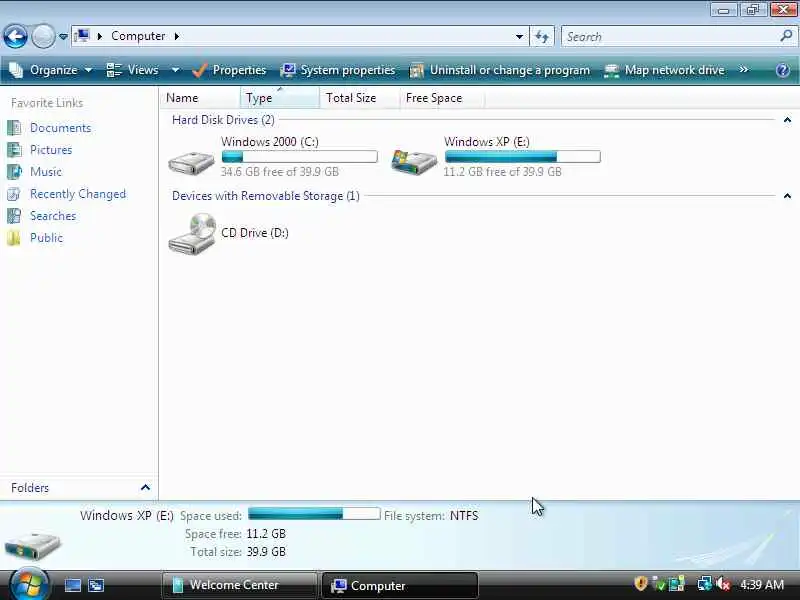Screen dimensions: 800x600
Task: Click the Searches icon in Favorite Links
Action: [14, 216]
